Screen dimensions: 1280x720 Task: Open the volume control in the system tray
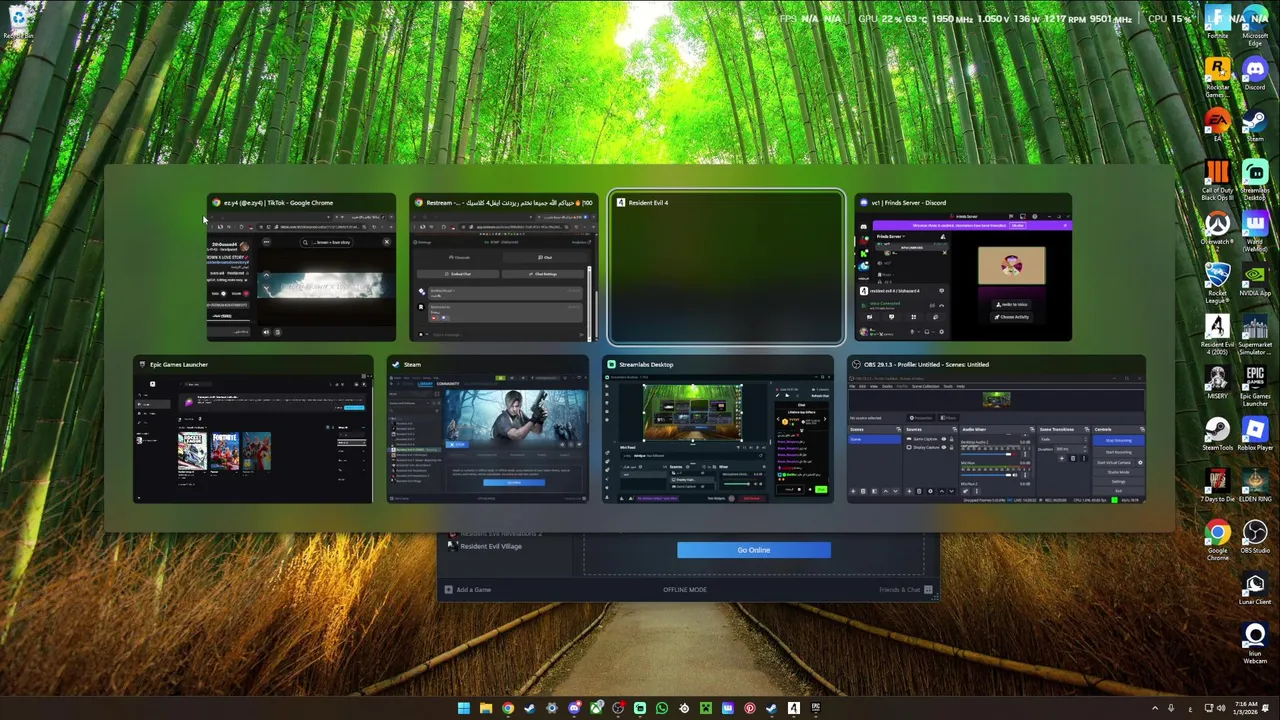[x=1221, y=708]
